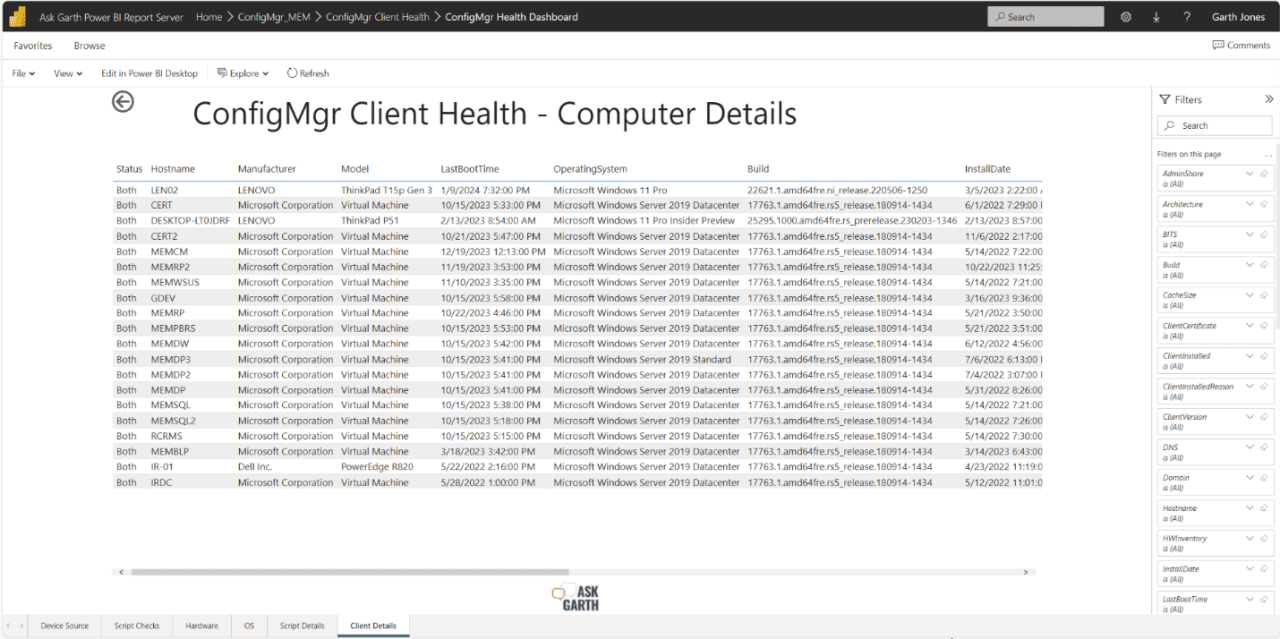1280x639 pixels.
Task: Expand the Build filter card
Action: [x=1249, y=265]
